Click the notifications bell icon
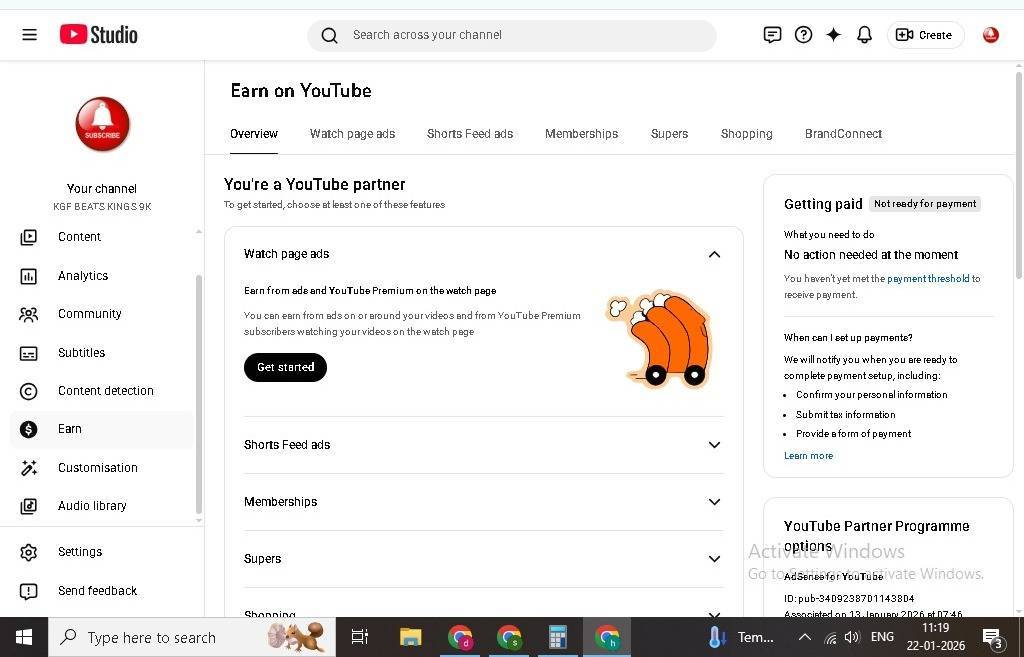Screen dimensions: 1024x657 point(864,35)
